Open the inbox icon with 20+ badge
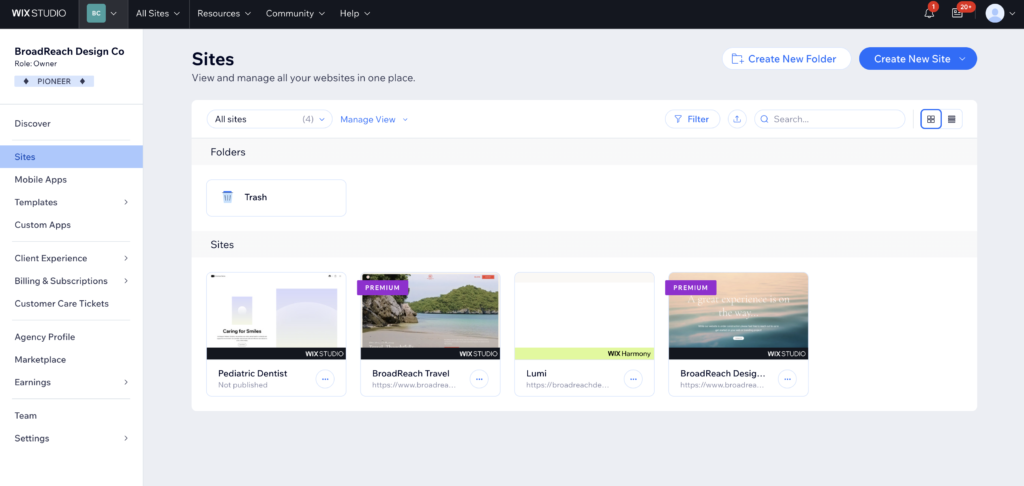Image resolution: width=1024 pixels, height=486 pixels. pos(957,13)
